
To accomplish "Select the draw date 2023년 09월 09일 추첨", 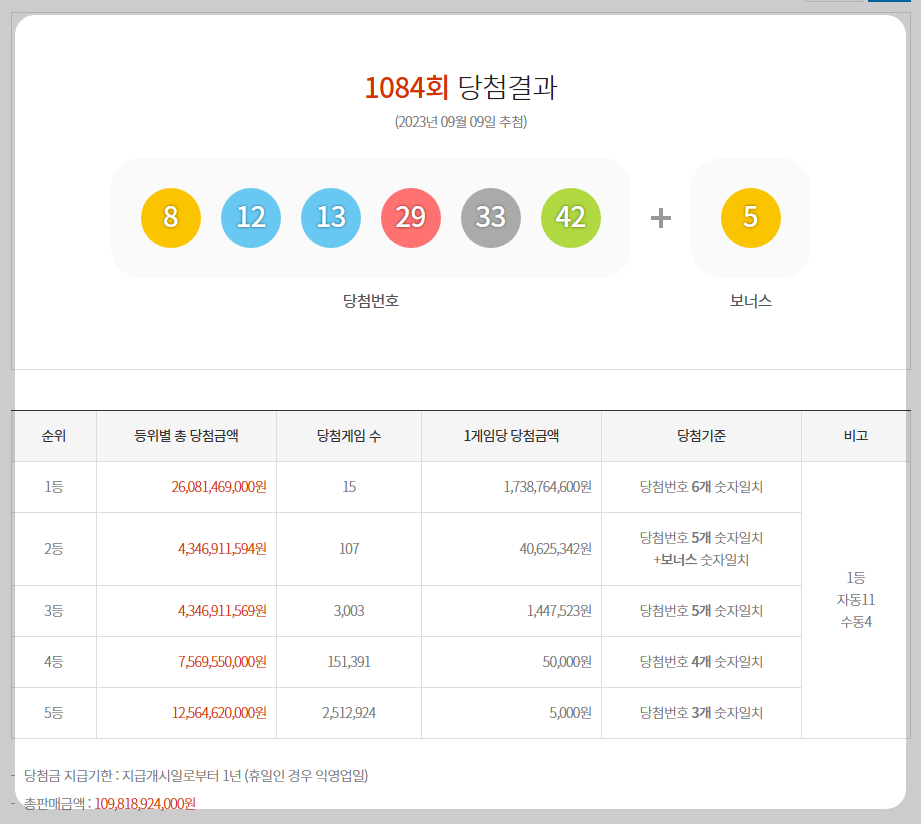I will click(x=460, y=122).
